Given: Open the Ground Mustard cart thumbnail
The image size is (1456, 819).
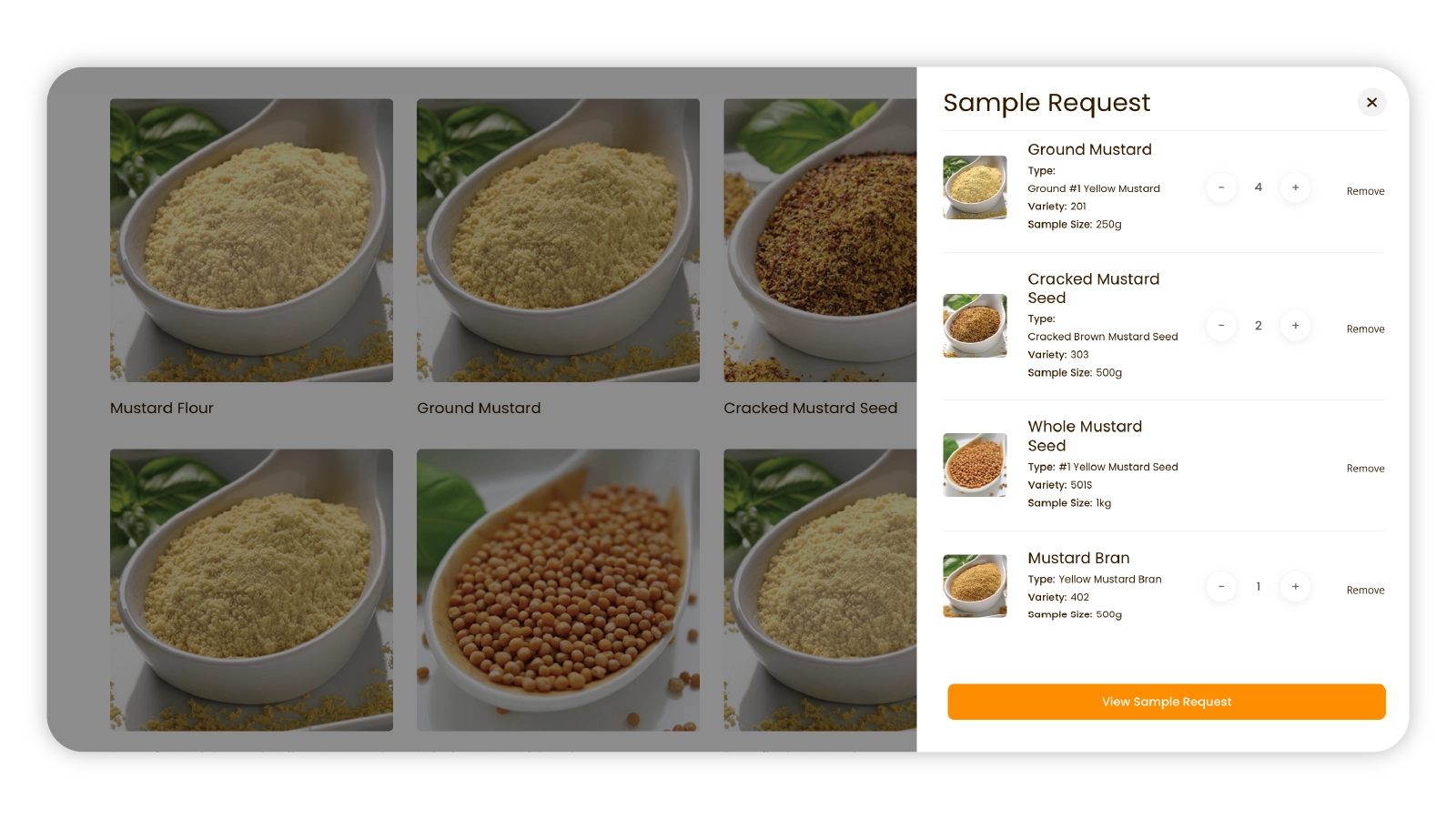Looking at the screenshot, I should click(x=975, y=187).
